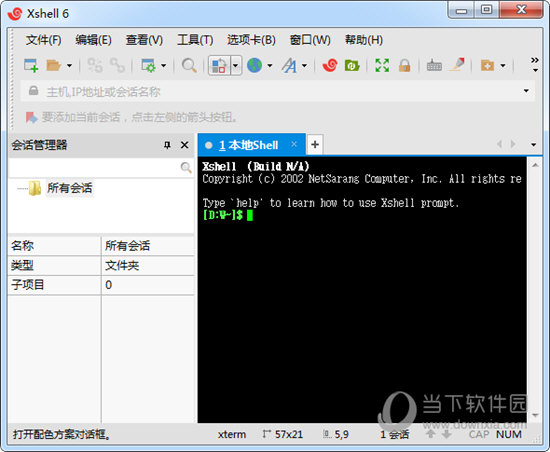Click the Find magnifier icon

[189, 66]
